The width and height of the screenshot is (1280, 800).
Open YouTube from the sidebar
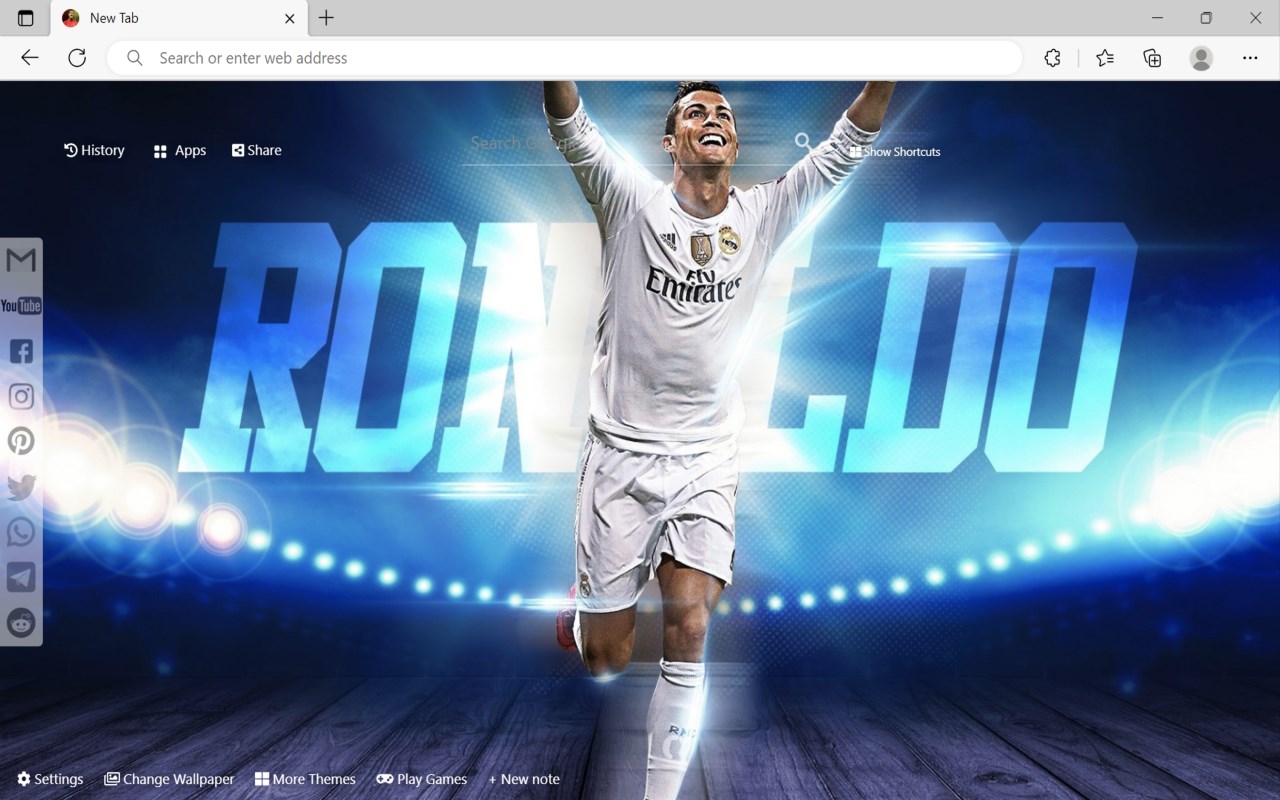click(21, 306)
